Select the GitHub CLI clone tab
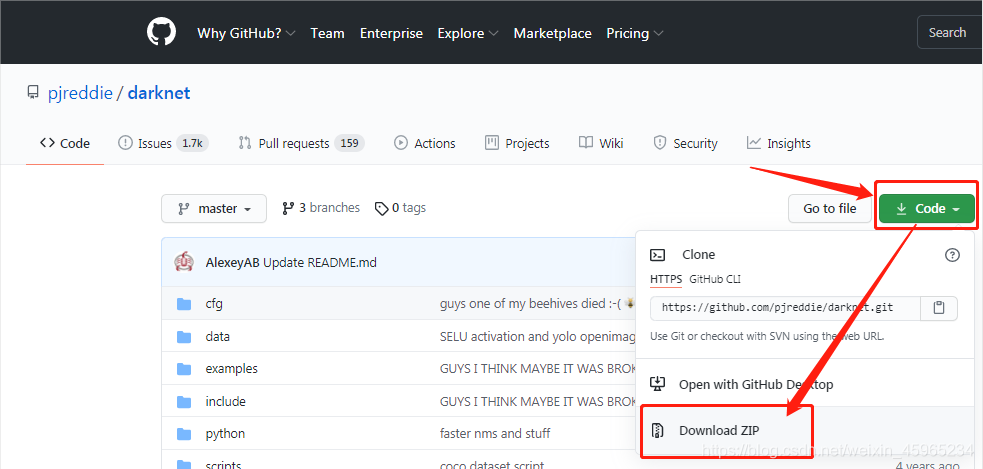 point(715,279)
